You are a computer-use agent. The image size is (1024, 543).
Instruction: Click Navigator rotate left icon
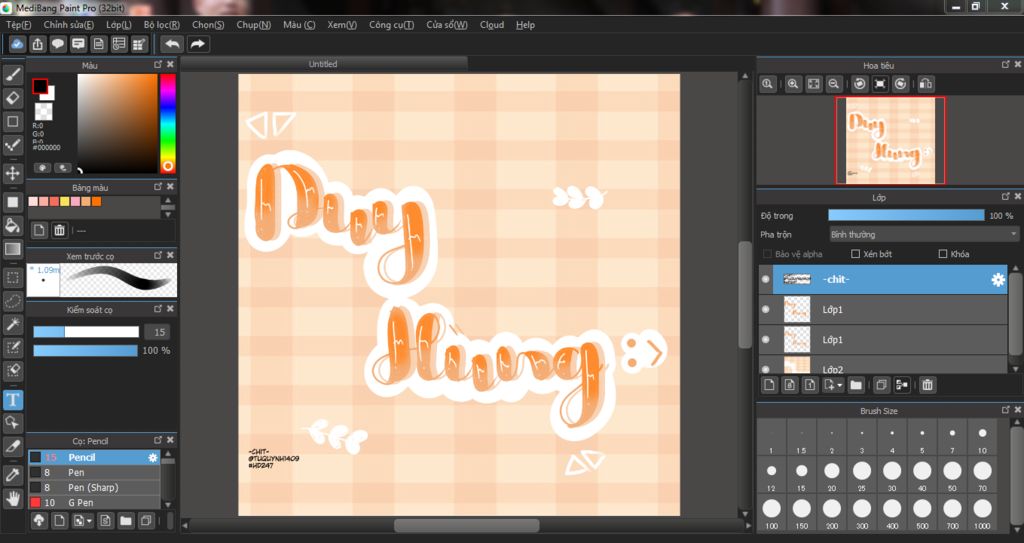pyautogui.click(x=860, y=84)
